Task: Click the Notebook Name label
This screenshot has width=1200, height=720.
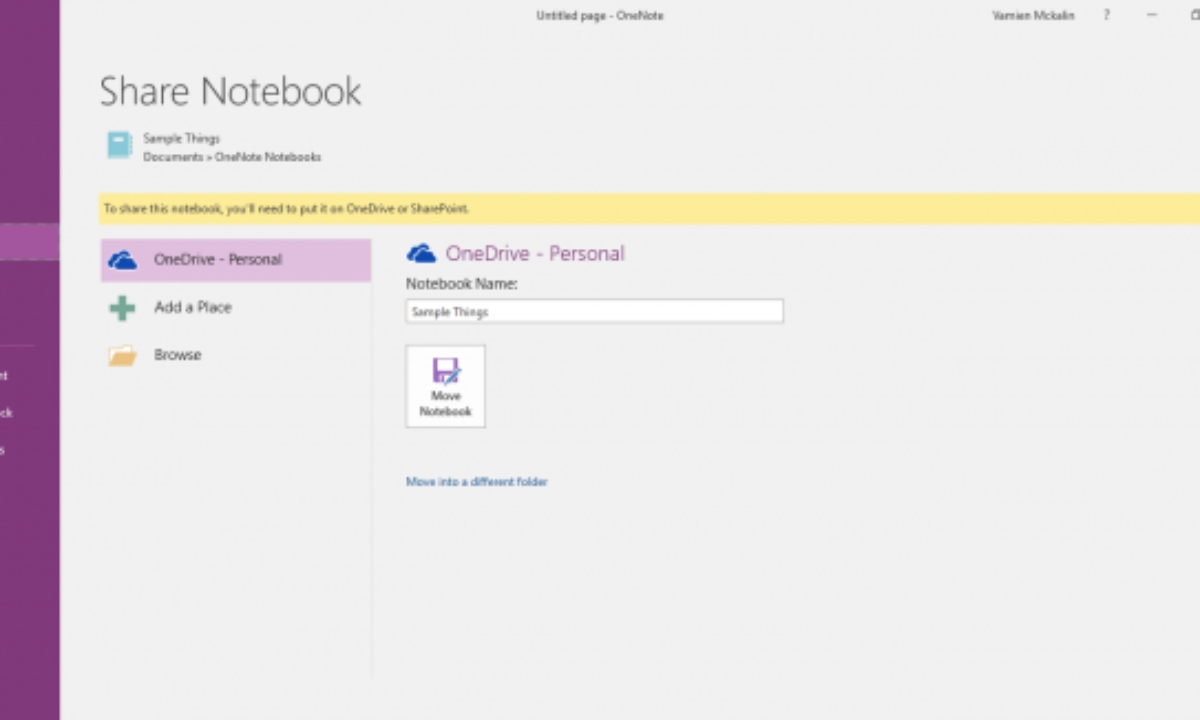Action: coord(462,284)
